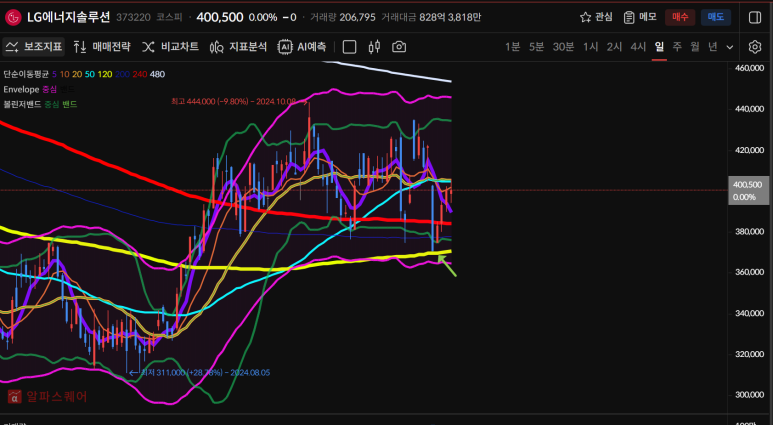The height and width of the screenshot is (425, 773).
Task: Click the red 매수 buy button
Action: tap(680, 17)
